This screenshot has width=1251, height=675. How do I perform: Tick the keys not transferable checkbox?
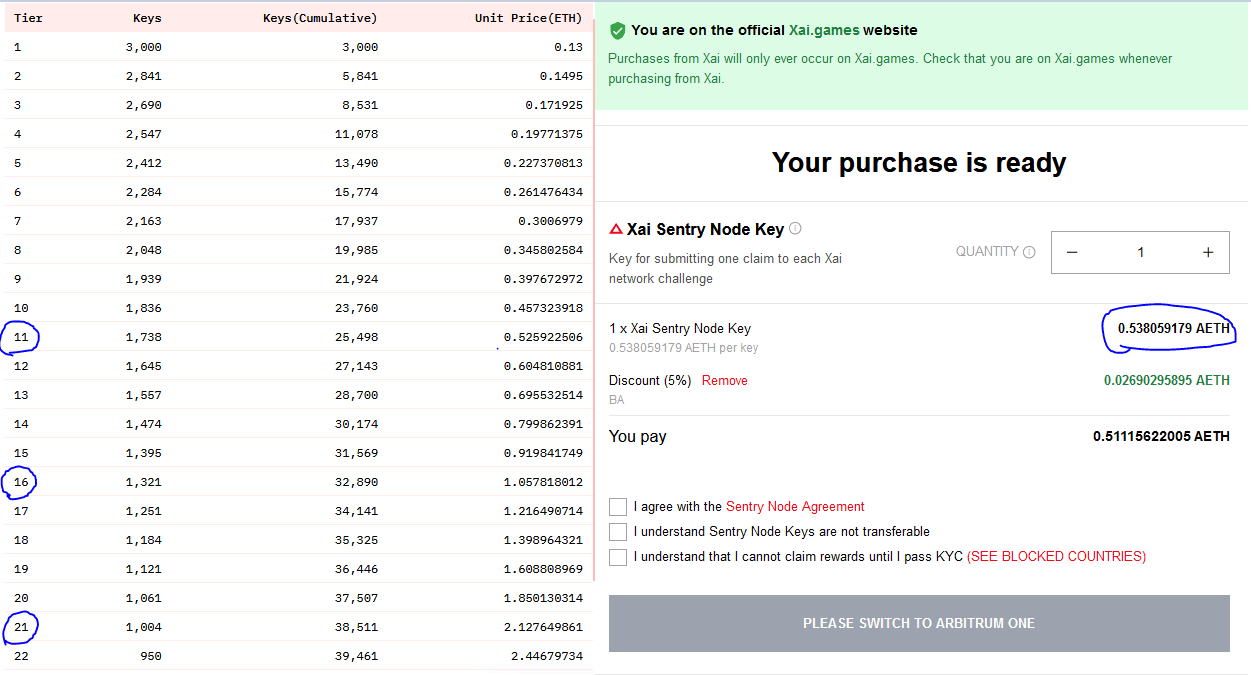click(x=618, y=532)
